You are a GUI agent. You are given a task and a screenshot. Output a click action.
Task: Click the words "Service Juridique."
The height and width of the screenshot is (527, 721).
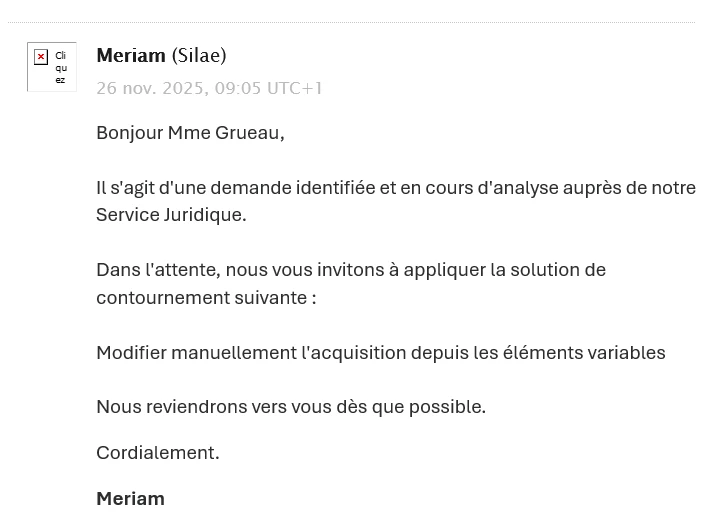(x=171, y=215)
